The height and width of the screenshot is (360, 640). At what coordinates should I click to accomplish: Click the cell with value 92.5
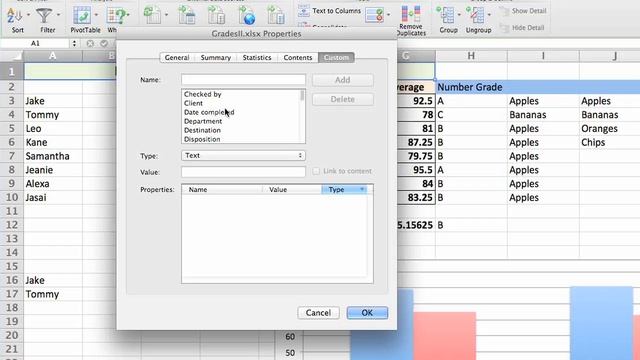pos(416,101)
